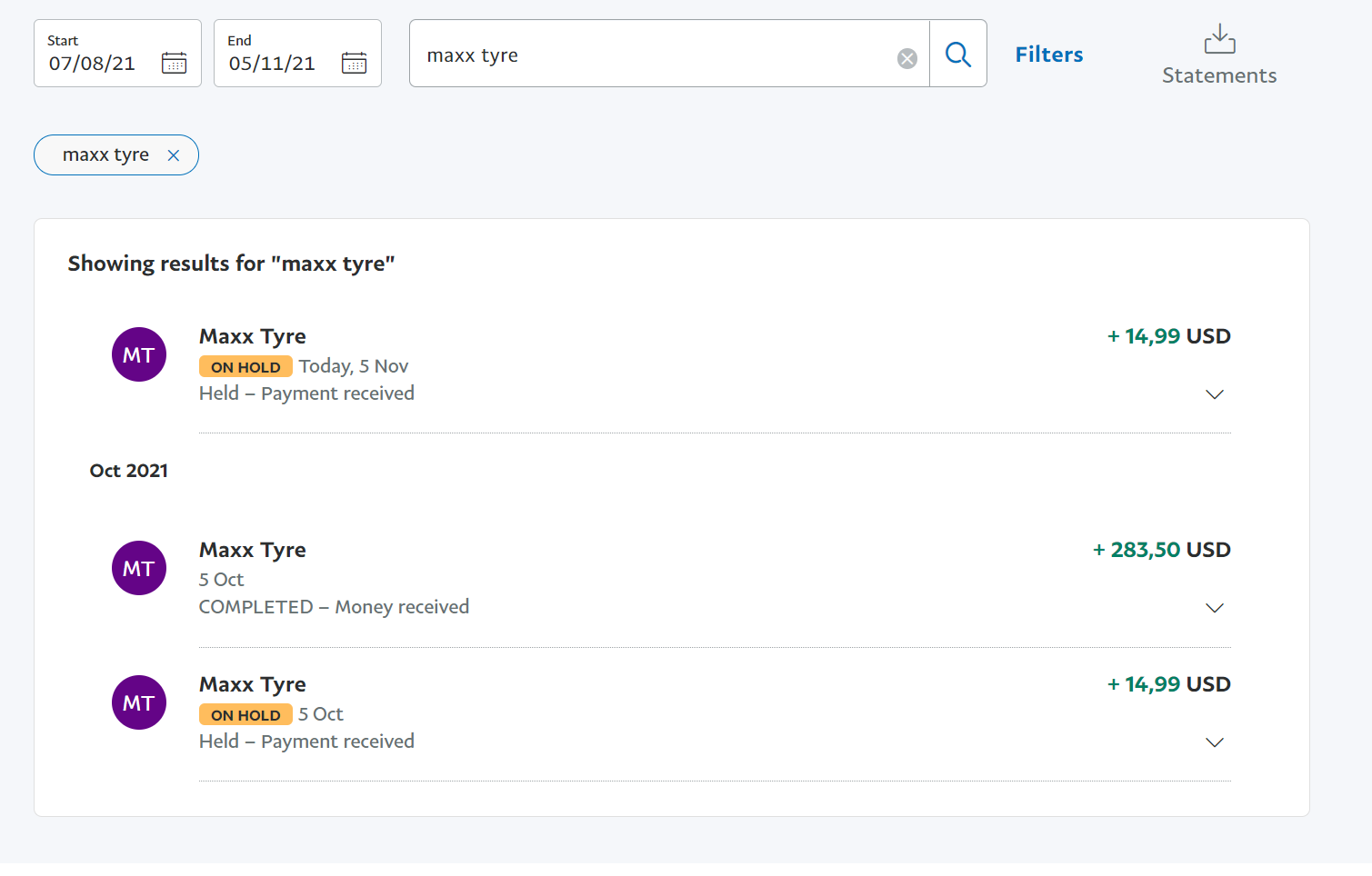Open the Filters panel
The height and width of the screenshot is (876, 1372).
[1048, 55]
